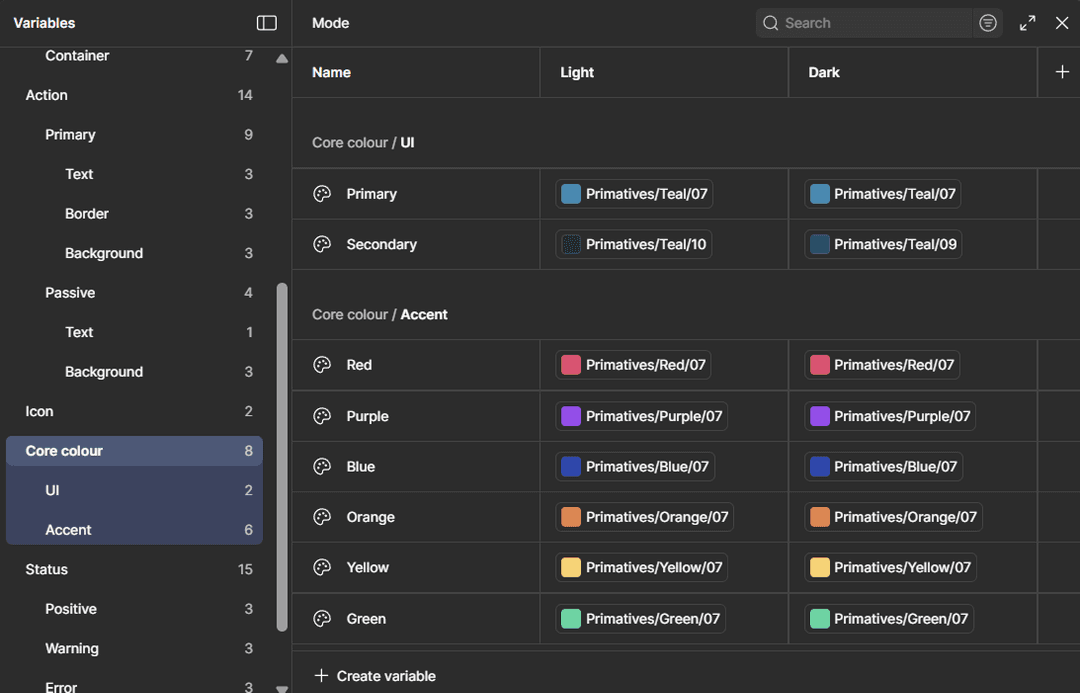
Task: Open the filter options next to search
Action: coord(987,22)
